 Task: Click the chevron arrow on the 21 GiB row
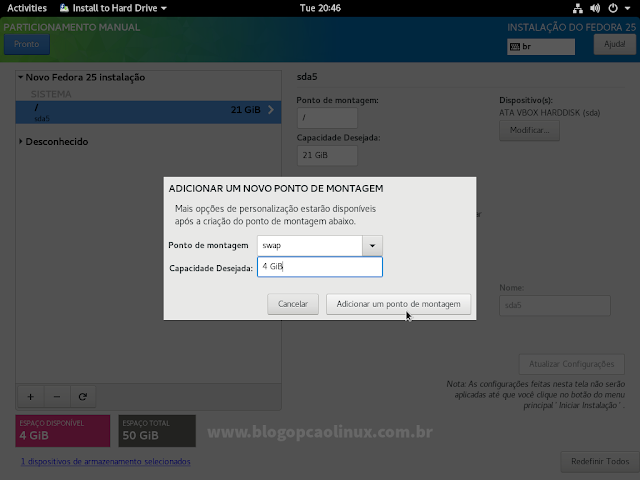pos(271,109)
